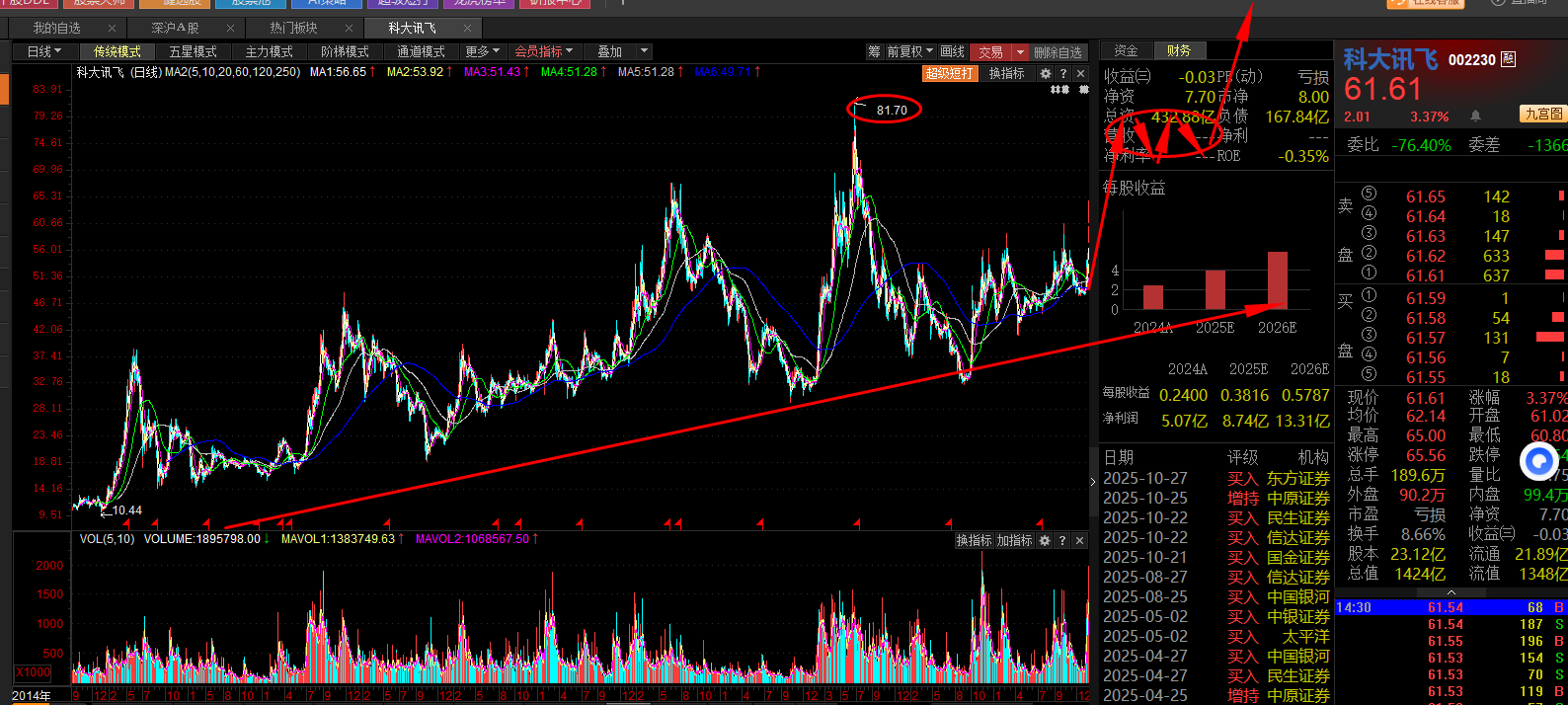Viewport: 1568px width, 705px height.
Task: Click the small cluster icon beside the grid icon
Action: (x=1083, y=90)
